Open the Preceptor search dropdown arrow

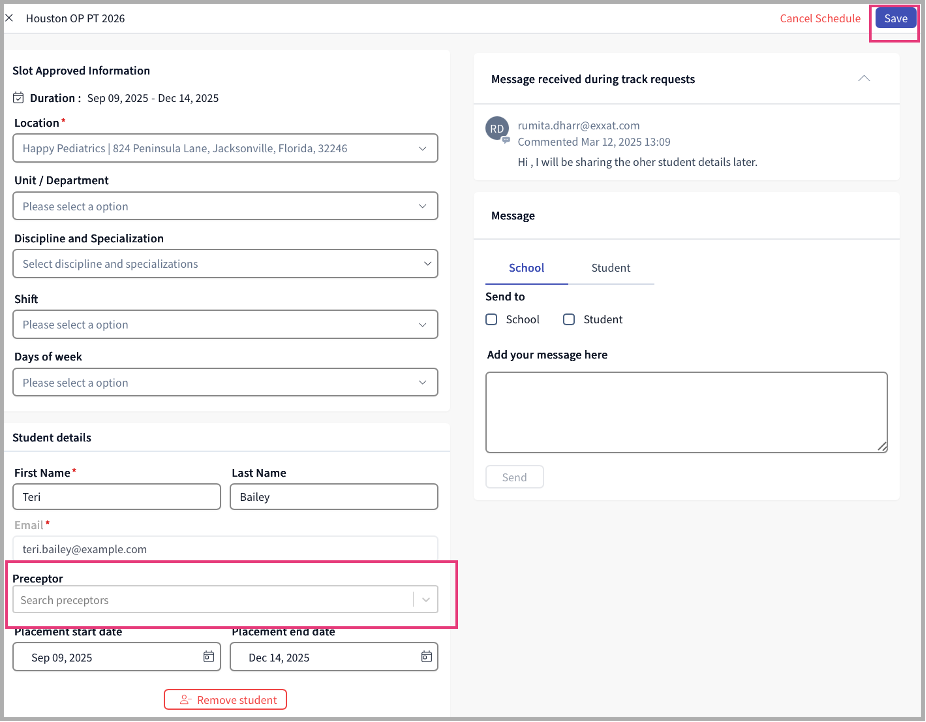(x=427, y=600)
